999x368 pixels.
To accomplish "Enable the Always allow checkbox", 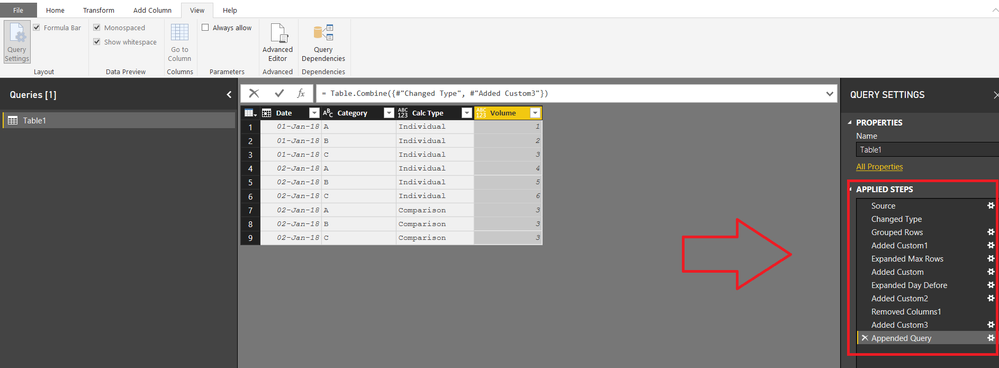I will point(205,27).
